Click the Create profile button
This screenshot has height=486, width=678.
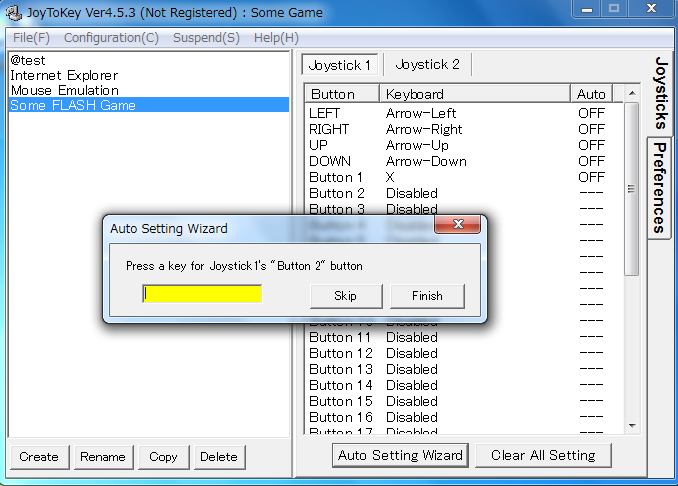(39, 457)
